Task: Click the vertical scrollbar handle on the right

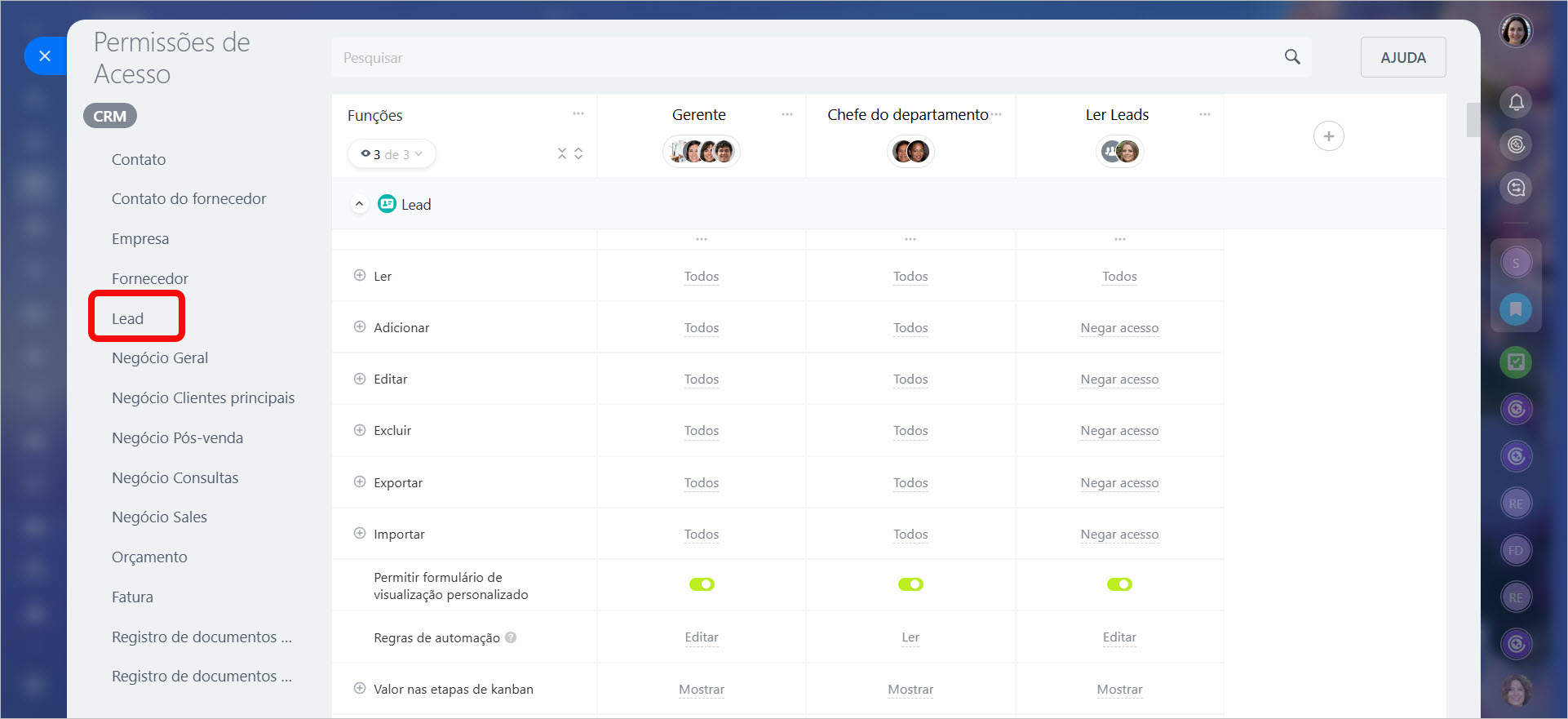Action: pyautogui.click(x=1473, y=119)
